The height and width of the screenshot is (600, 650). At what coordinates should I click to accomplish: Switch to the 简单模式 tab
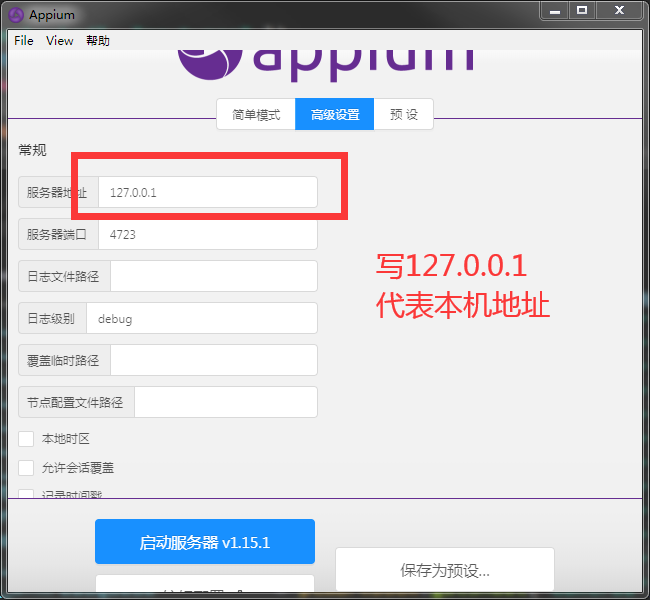point(256,114)
